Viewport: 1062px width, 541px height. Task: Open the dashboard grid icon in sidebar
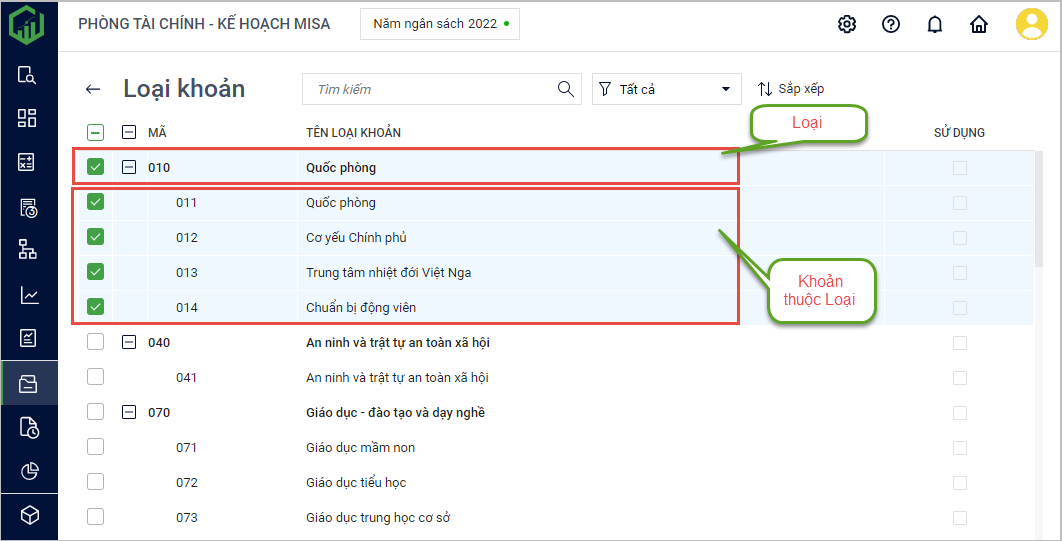pyautogui.click(x=28, y=118)
